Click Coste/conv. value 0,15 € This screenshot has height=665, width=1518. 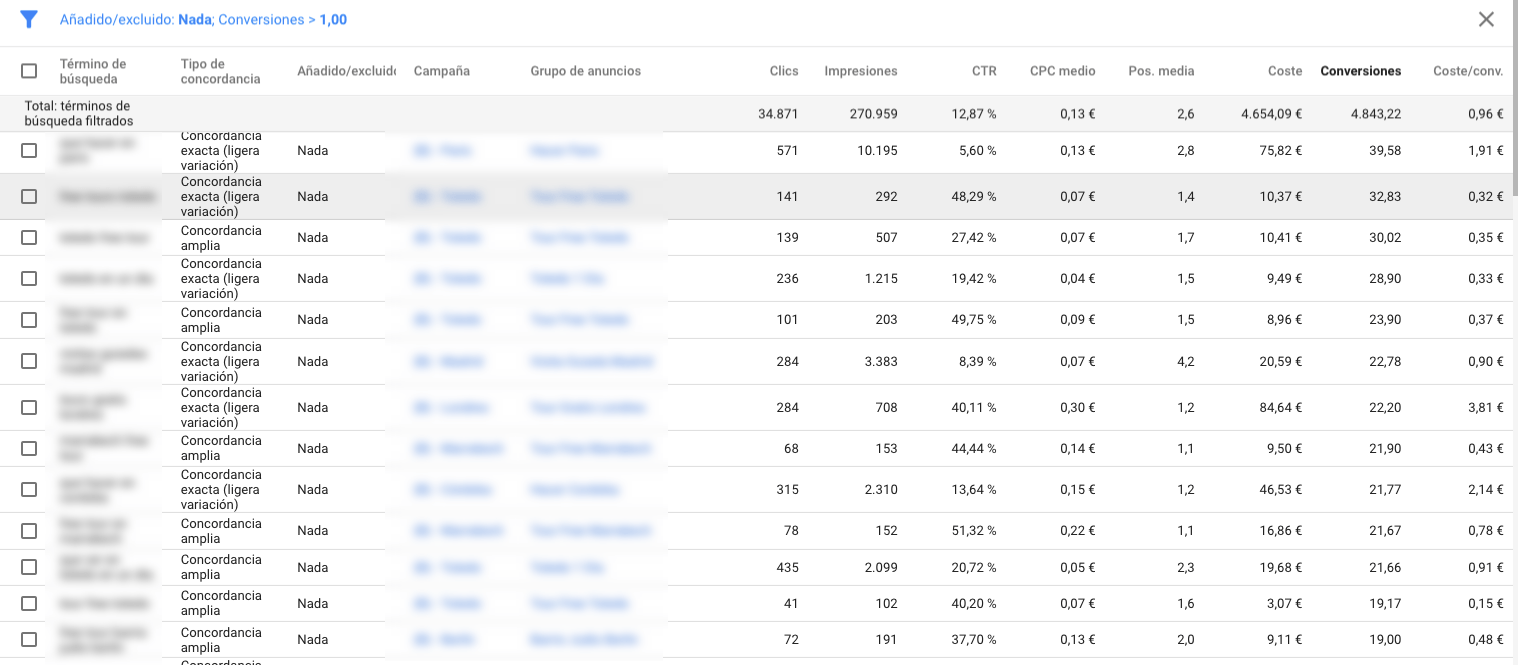1486,604
